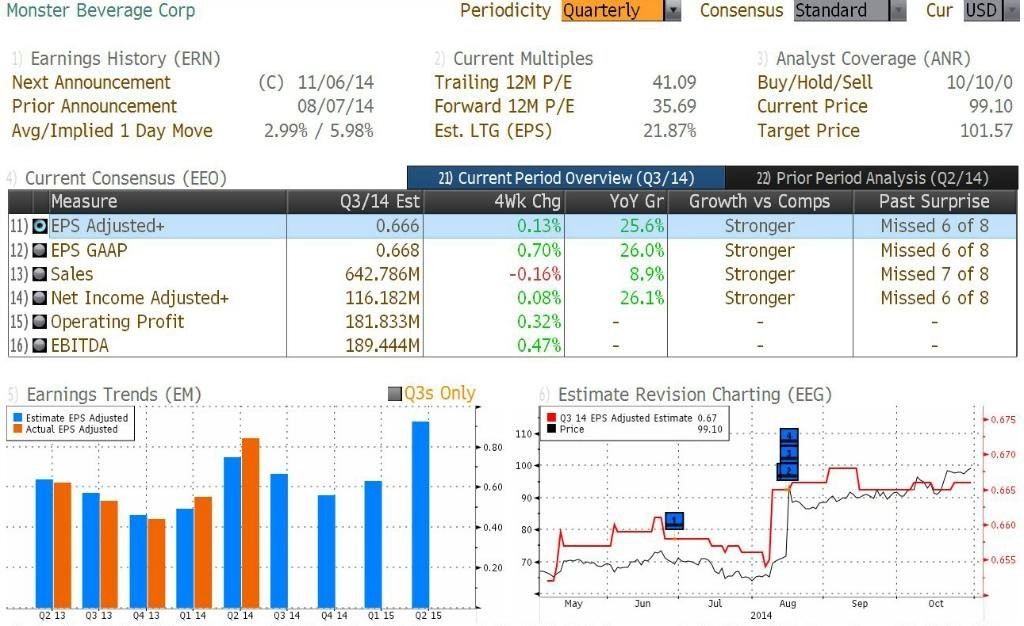Switch to Current Period Overview (Q3/14) tab
1024x626 pixels.
[x=566, y=178]
